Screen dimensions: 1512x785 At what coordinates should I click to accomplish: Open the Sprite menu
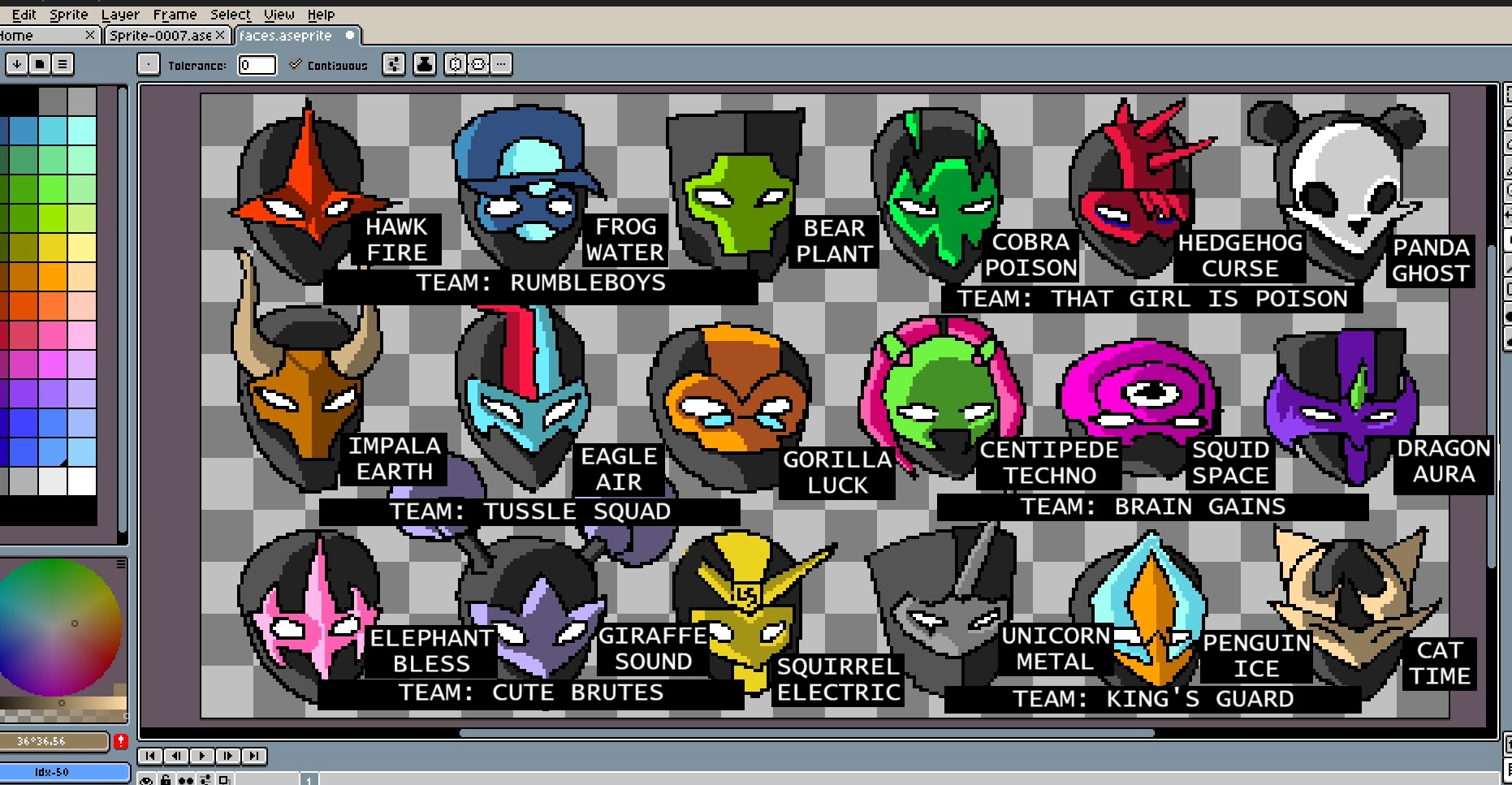point(68,15)
